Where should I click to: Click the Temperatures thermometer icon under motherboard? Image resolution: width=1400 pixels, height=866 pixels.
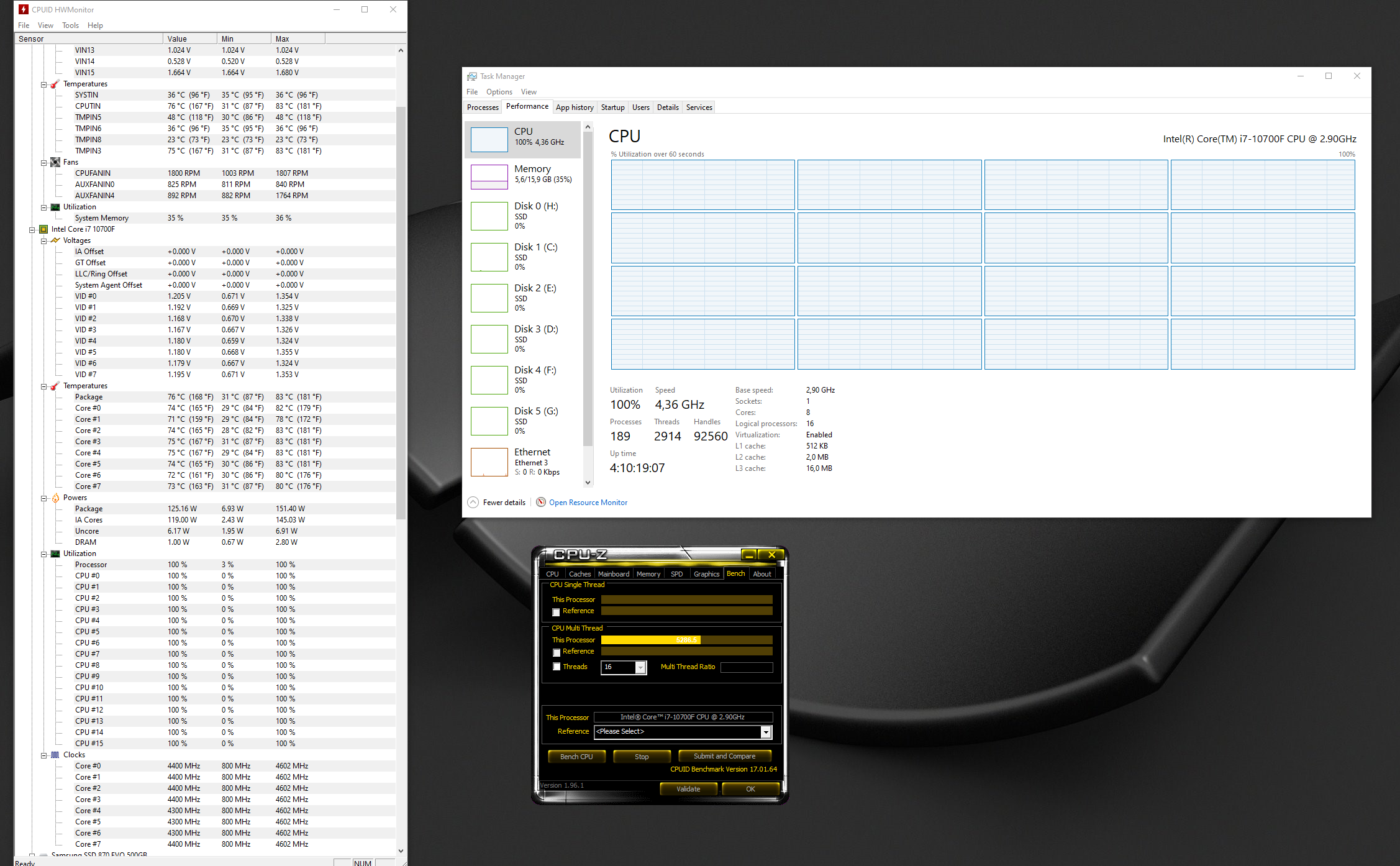[x=55, y=84]
